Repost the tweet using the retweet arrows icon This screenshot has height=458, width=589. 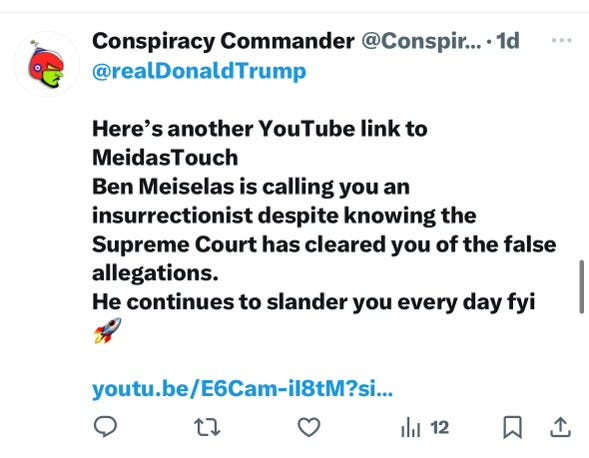coord(207,427)
